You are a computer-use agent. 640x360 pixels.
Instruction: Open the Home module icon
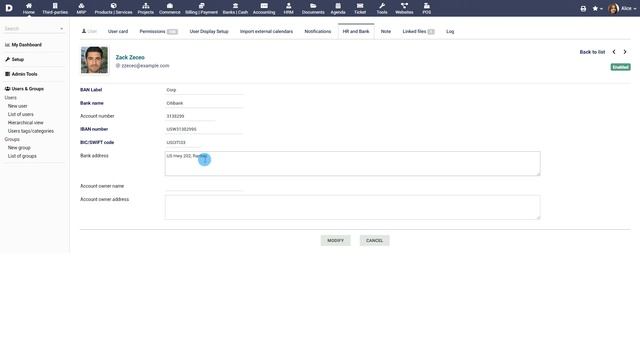click(x=29, y=8)
